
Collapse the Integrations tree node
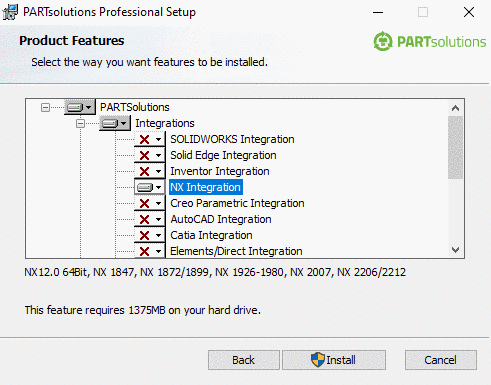(x=80, y=123)
